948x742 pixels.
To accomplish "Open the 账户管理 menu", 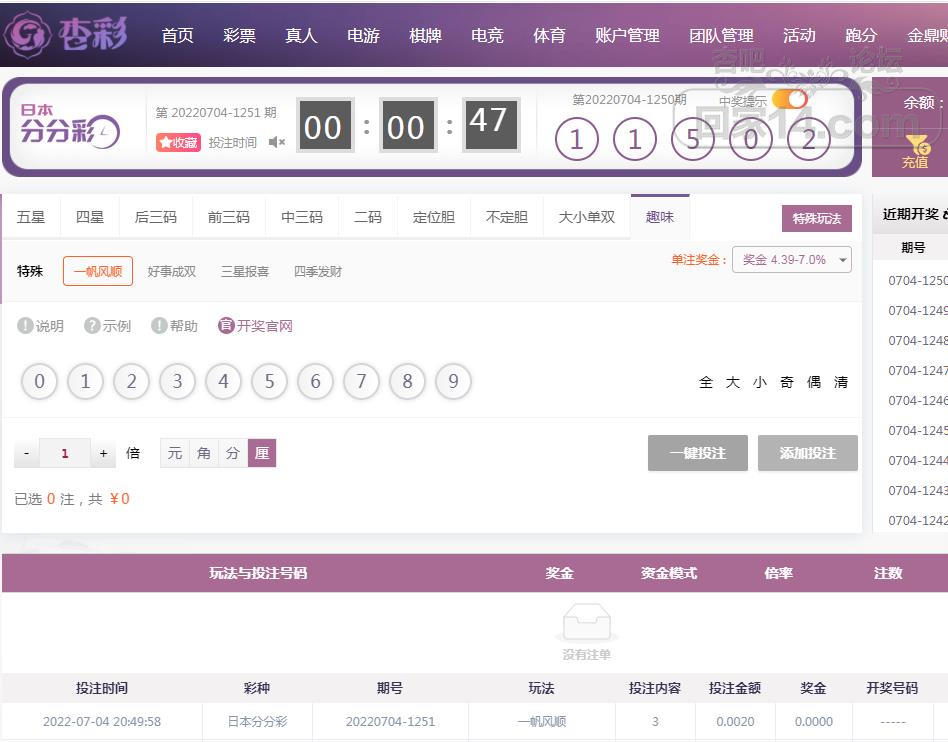I will point(627,35).
